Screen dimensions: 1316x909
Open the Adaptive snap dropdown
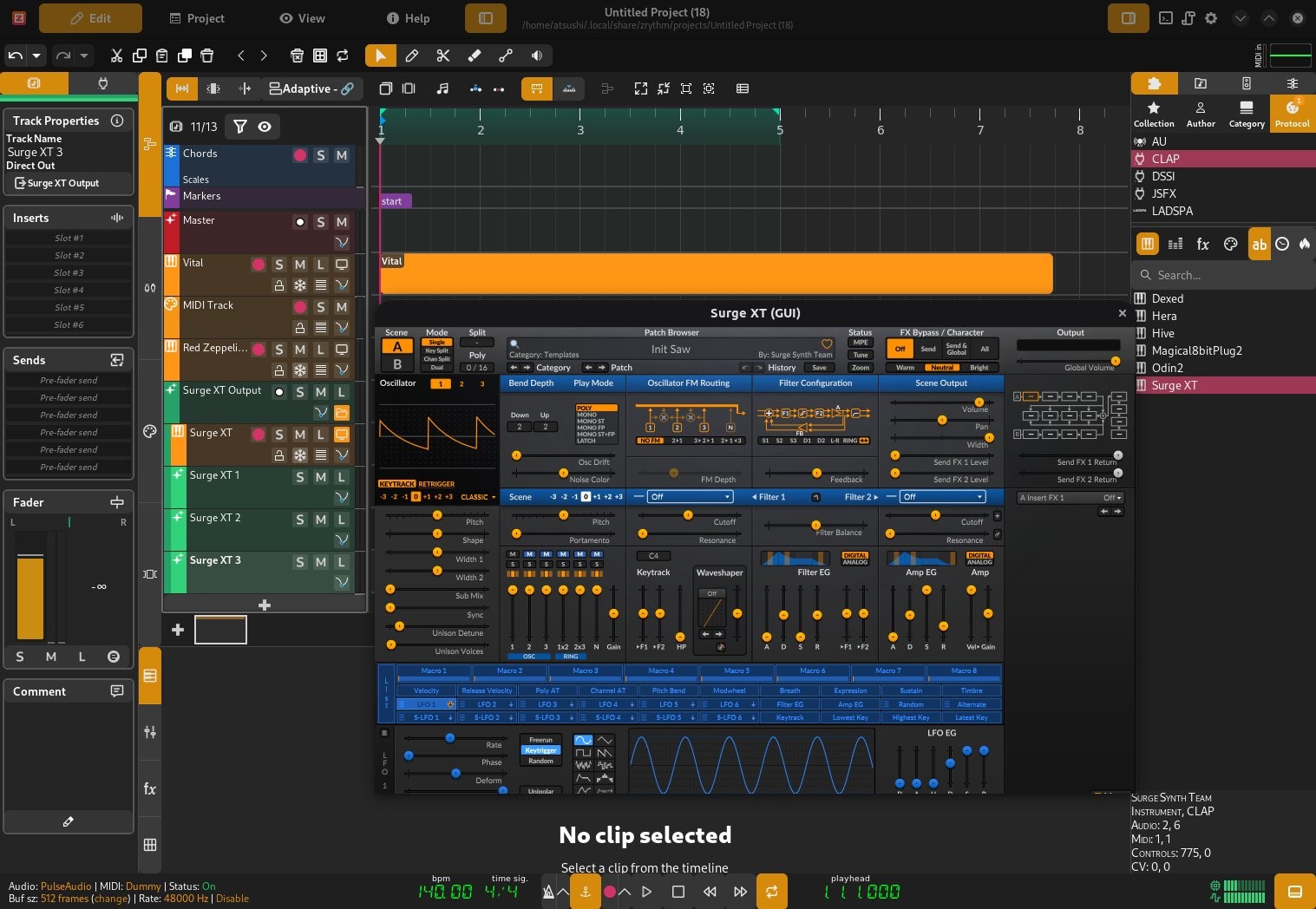click(x=311, y=88)
